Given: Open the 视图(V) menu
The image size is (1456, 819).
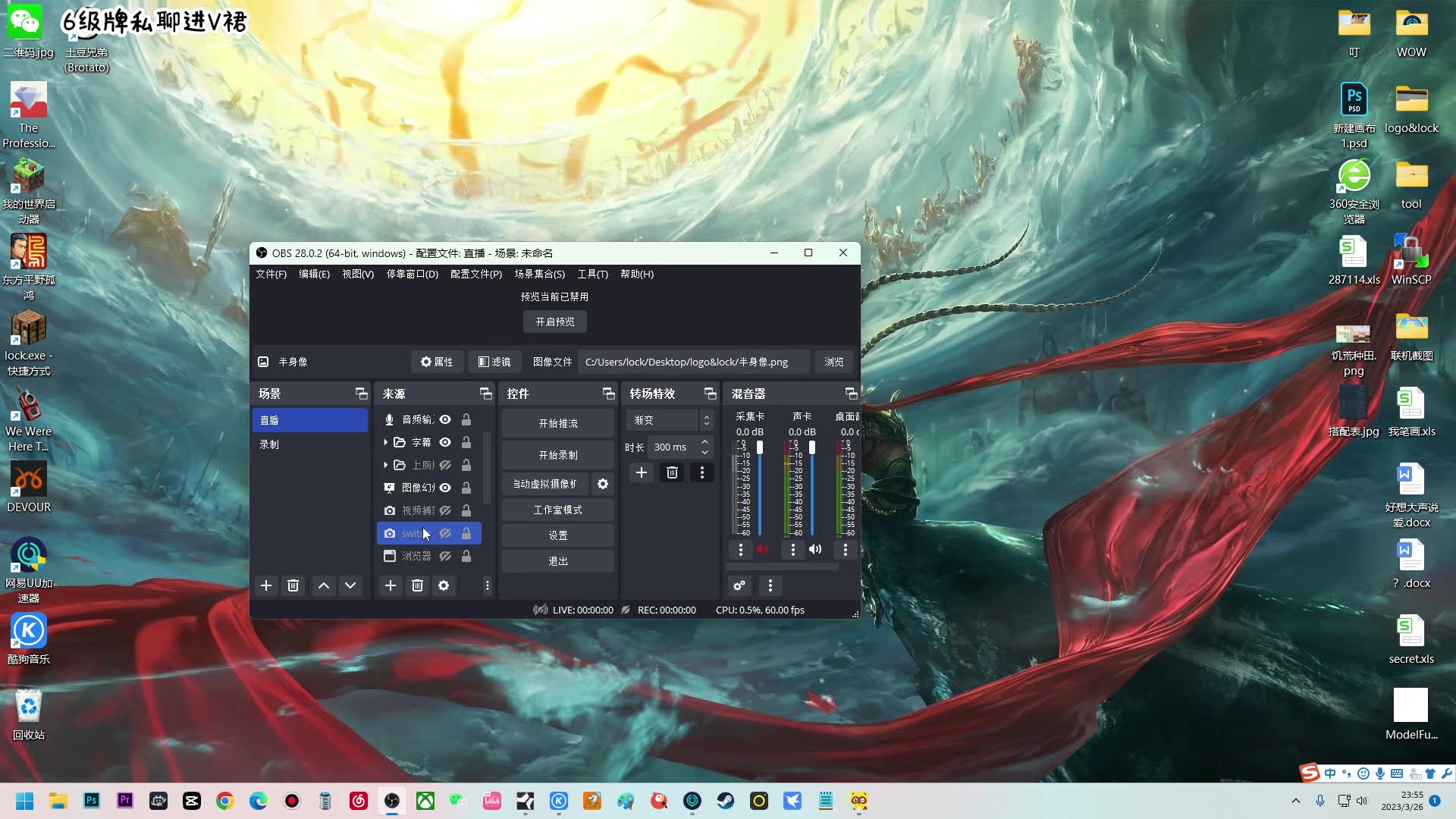Looking at the screenshot, I should pyautogui.click(x=358, y=274).
